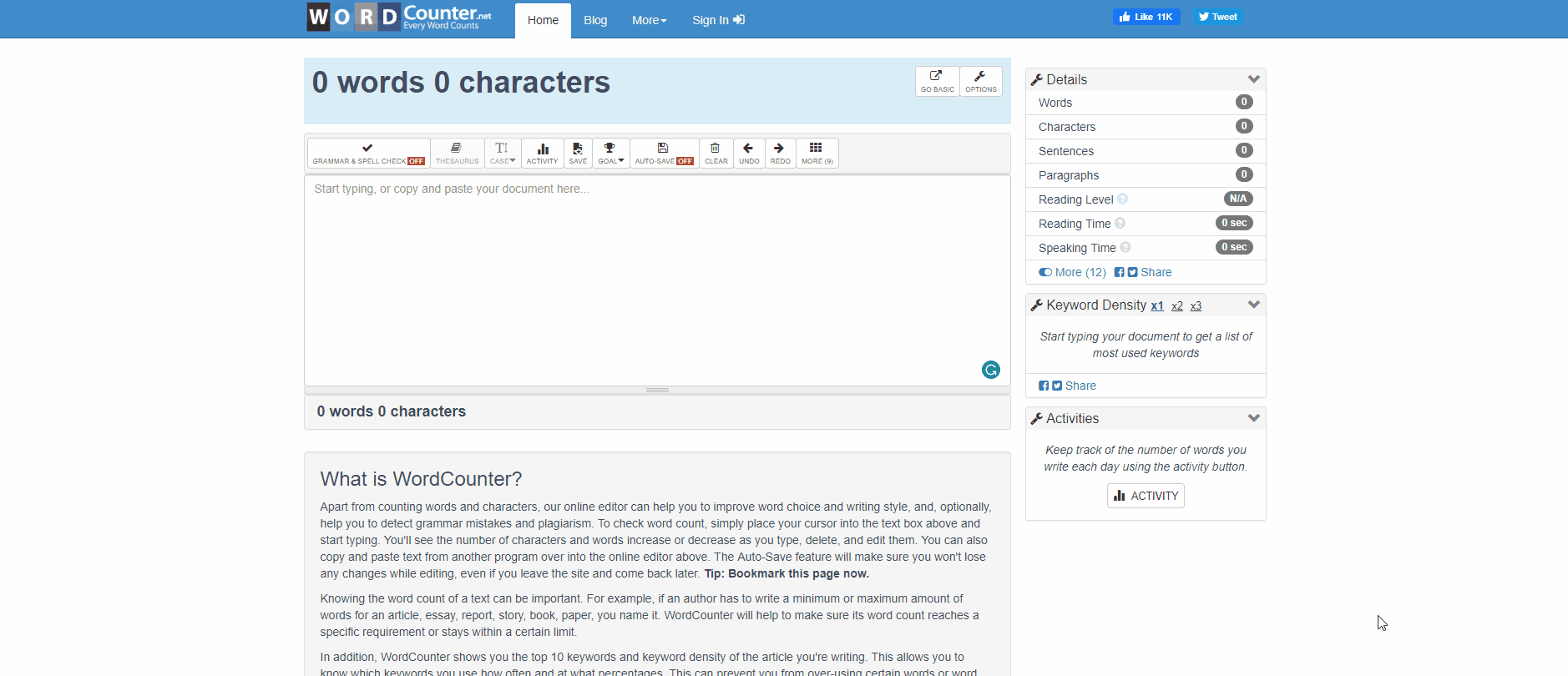The height and width of the screenshot is (676, 1568).
Task: Collapse the Activities panel chevron
Action: click(1253, 418)
